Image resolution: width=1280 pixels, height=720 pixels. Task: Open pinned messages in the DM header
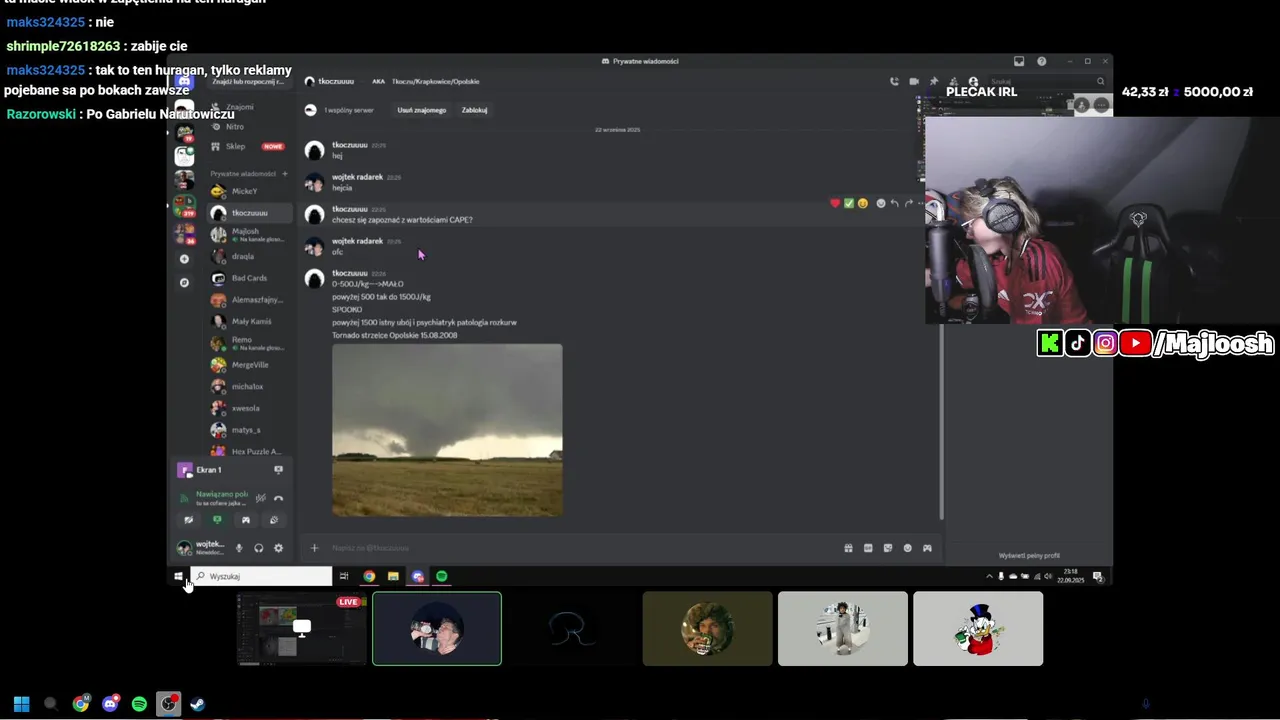934,82
